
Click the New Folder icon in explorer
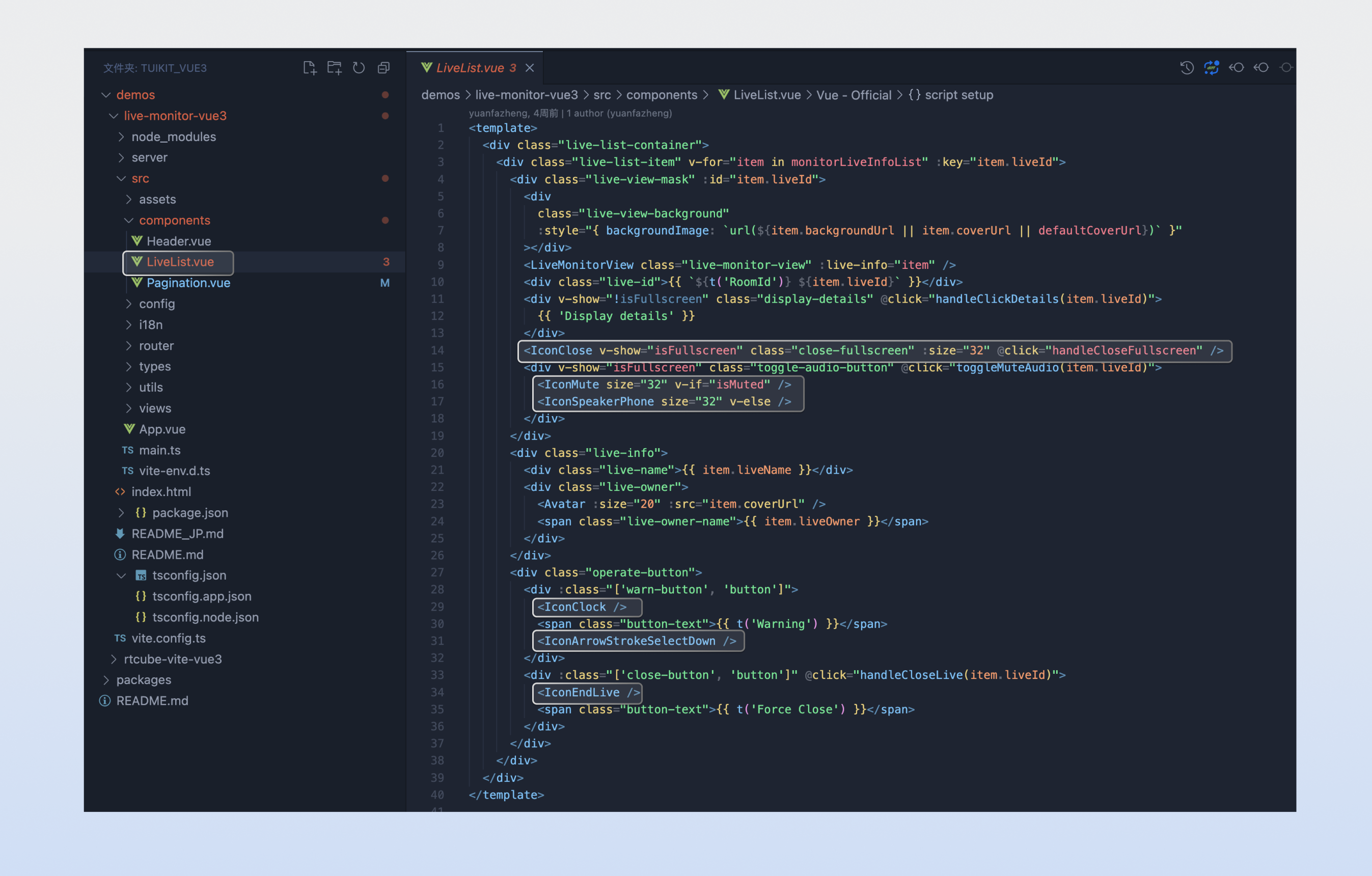point(334,68)
